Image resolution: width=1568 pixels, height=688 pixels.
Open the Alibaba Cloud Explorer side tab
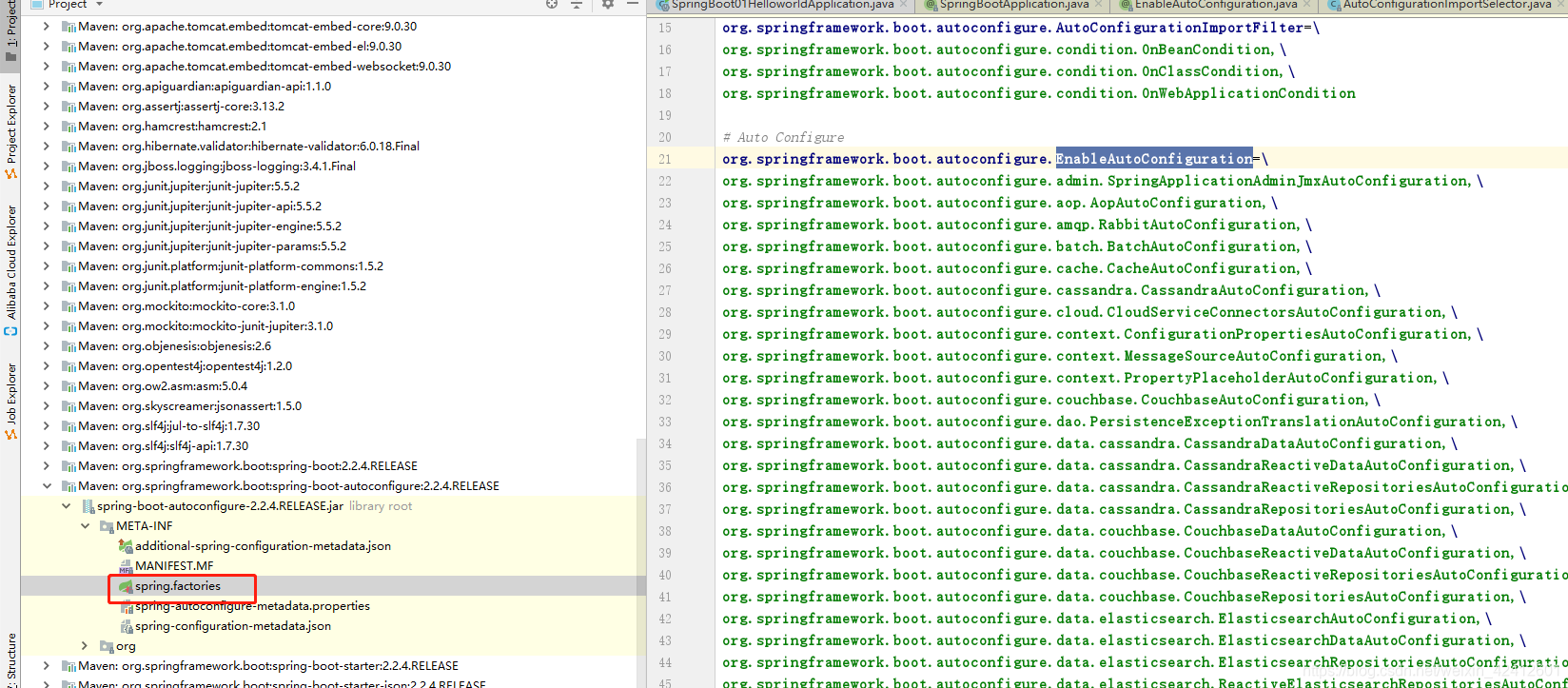[10, 271]
